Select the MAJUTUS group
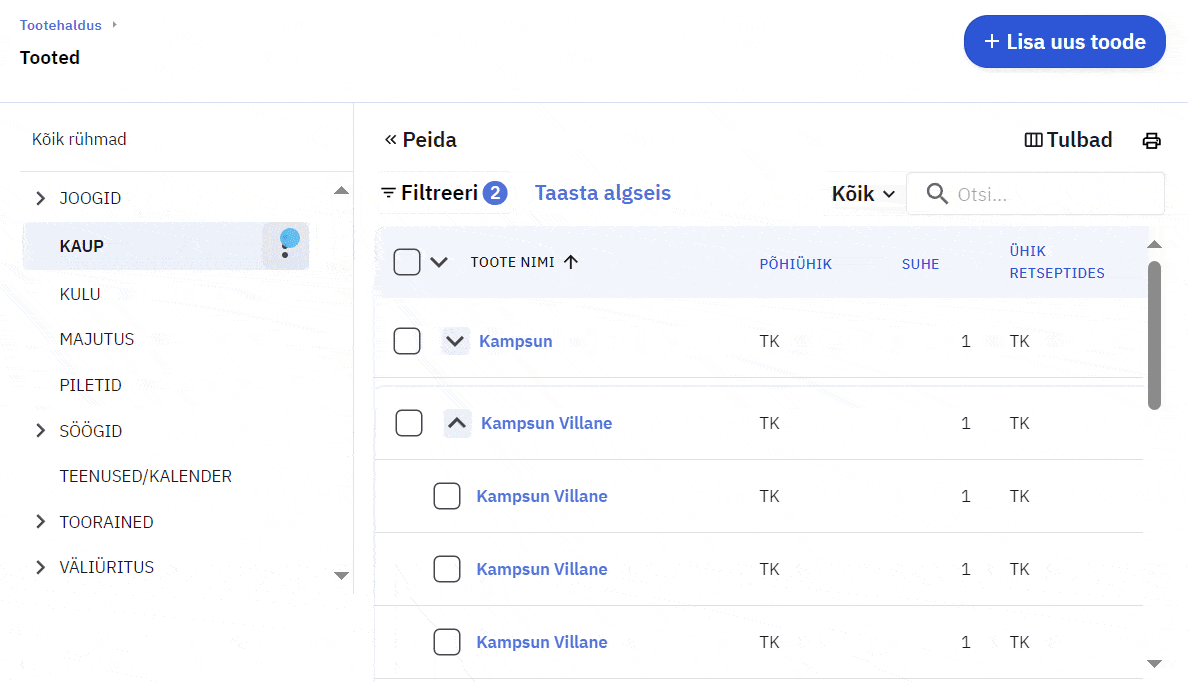This screenshot has height=682, width=1188. 97,339
